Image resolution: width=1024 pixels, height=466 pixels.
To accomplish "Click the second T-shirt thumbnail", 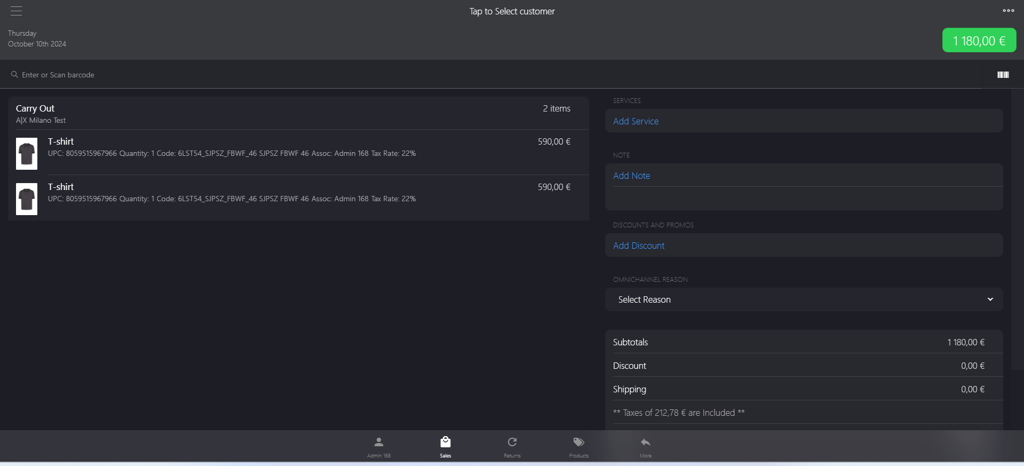I will pyautogui.click(x=27, y=199).
